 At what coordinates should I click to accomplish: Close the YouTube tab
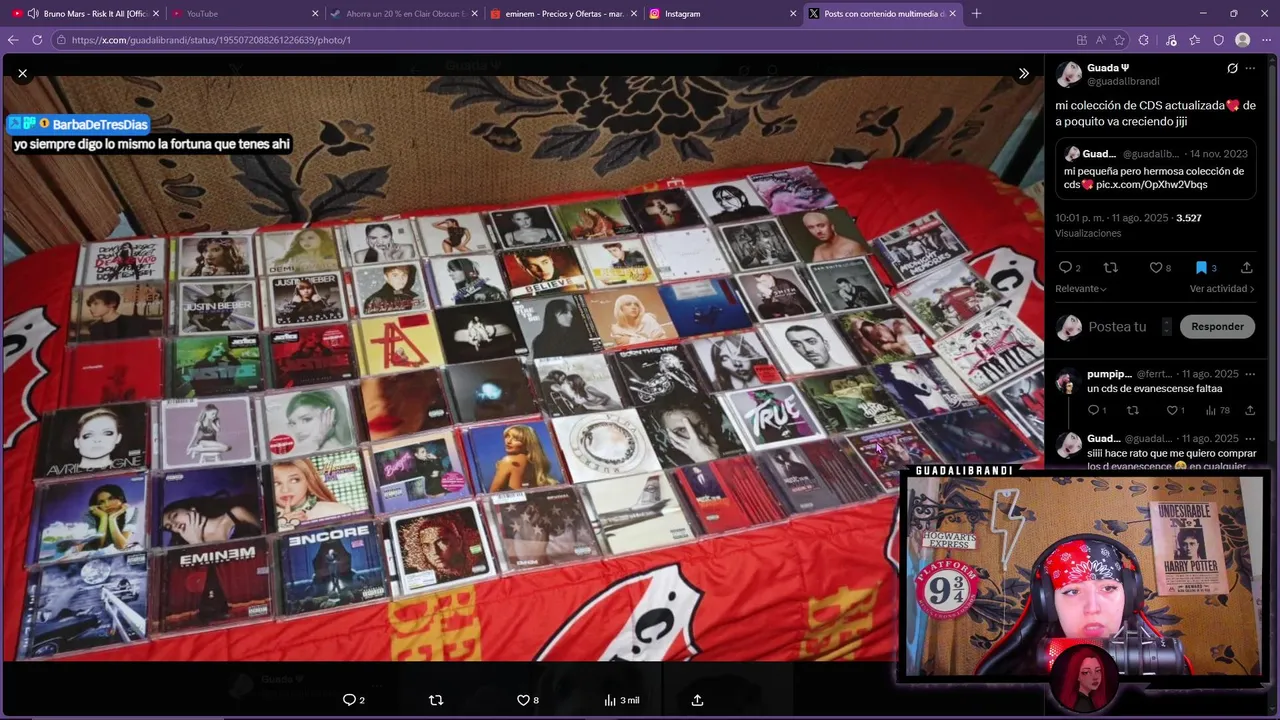click(x=315, y=13)
